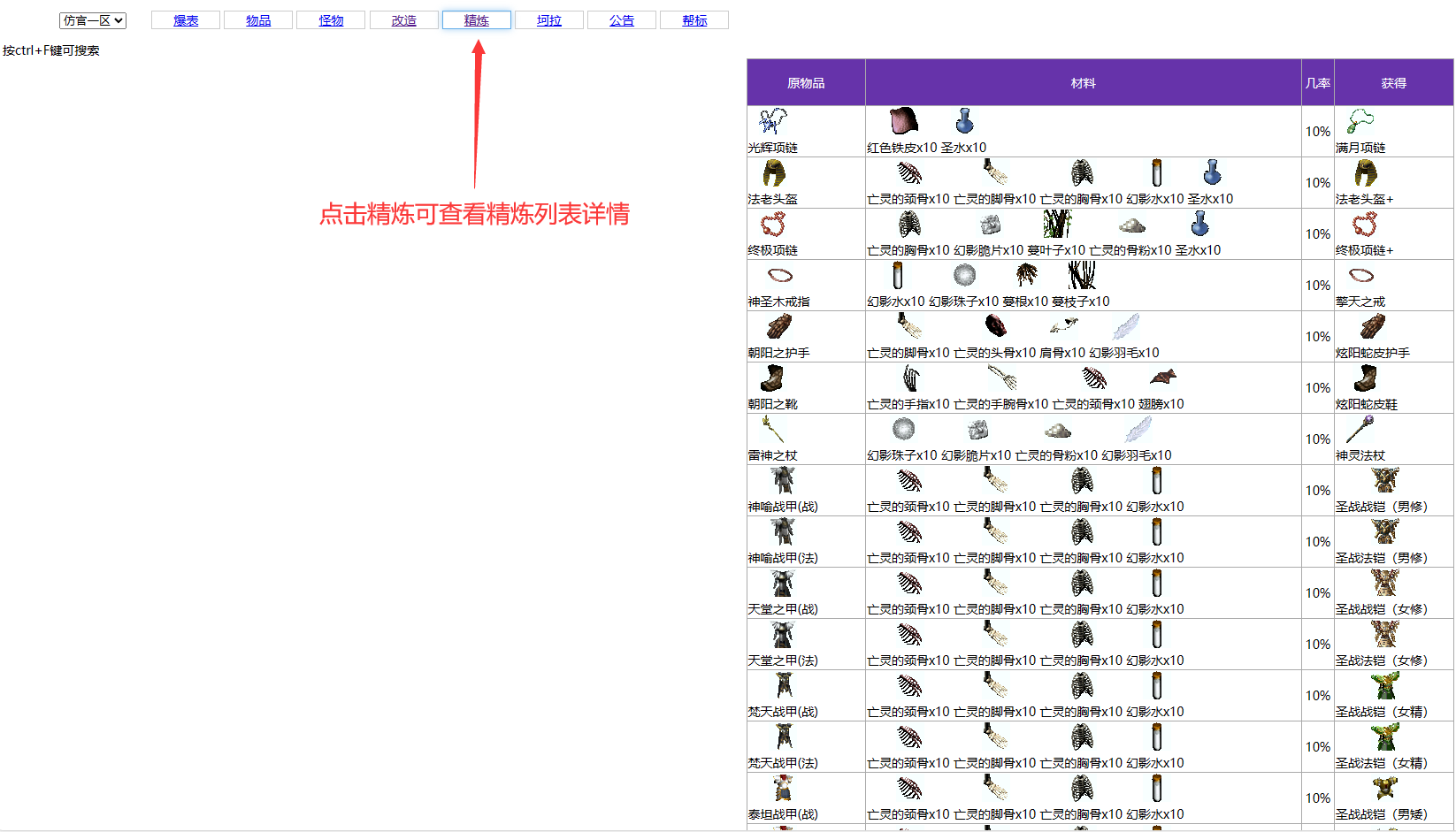Click the 光辉项链 necklace icon
This screenshot has height=832, width=1456.
773,121
